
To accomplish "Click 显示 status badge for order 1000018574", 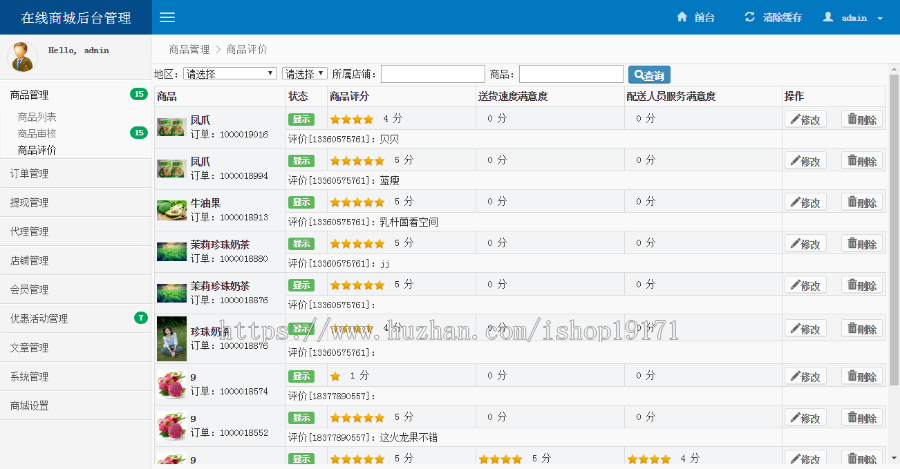I will click(301, 376).
